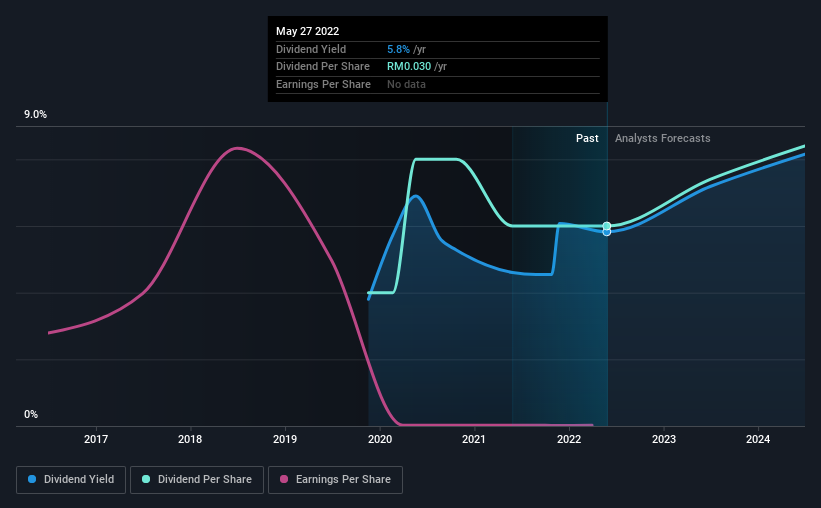The image size is (821, 508).
Task: Click the RM0.030 dividend per share value
Action: tap(409, 67)
